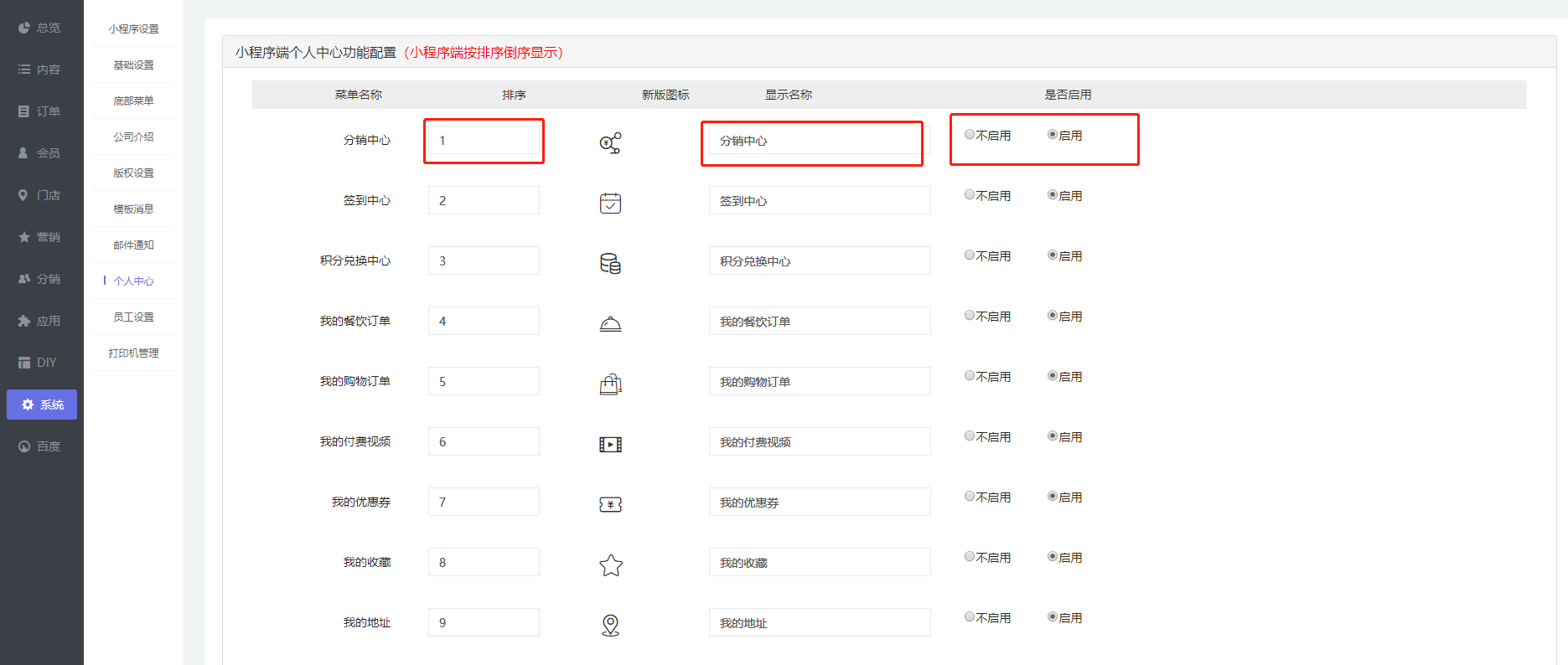Go to 小程序设置 submenu
Screen dimensions: 1568x665
(x=133, y=28)
